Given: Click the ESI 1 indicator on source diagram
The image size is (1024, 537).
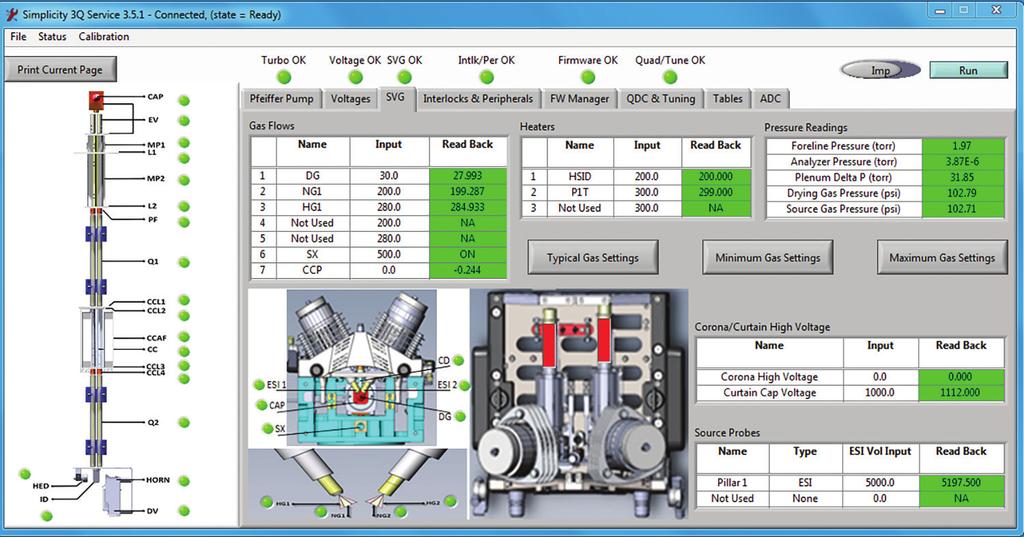Looking at the screenshot, I should point(259,385).
